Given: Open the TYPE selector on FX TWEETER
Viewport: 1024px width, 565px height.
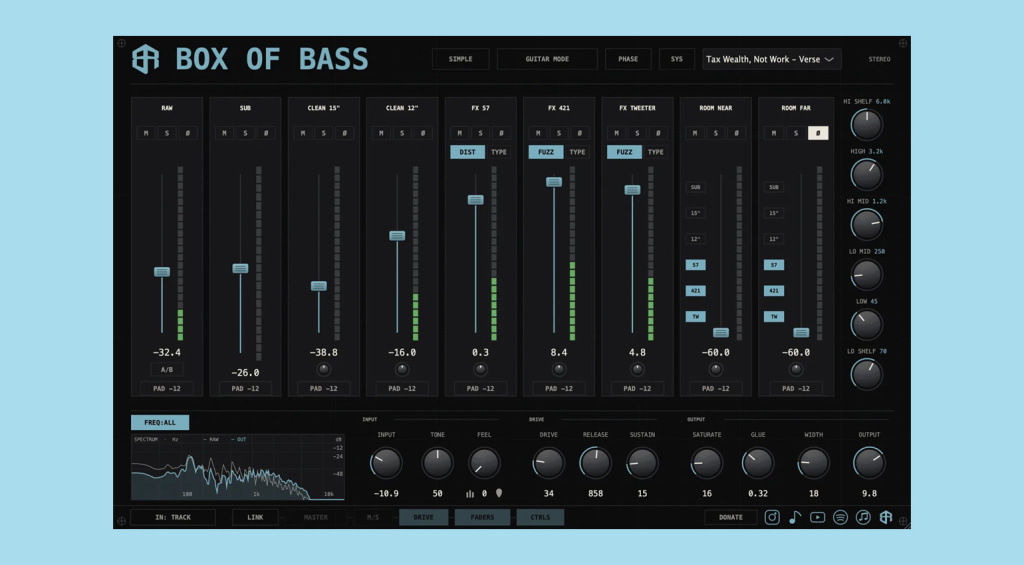Looking at the screenshot, I should click(656, 152).
